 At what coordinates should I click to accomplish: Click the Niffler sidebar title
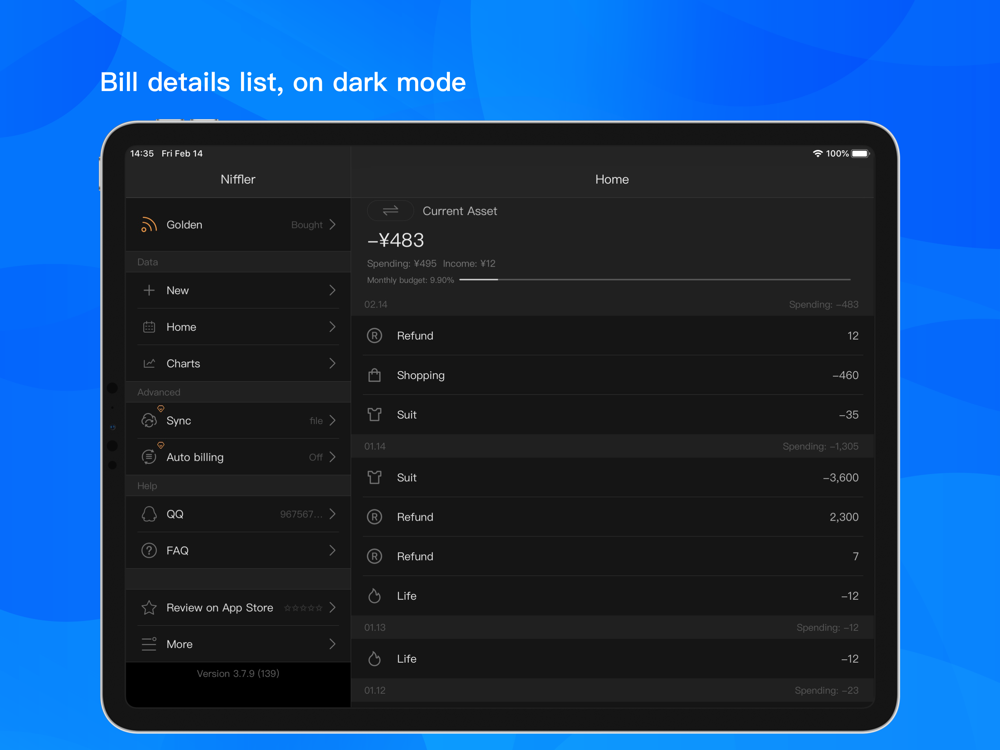click(238, 179)
